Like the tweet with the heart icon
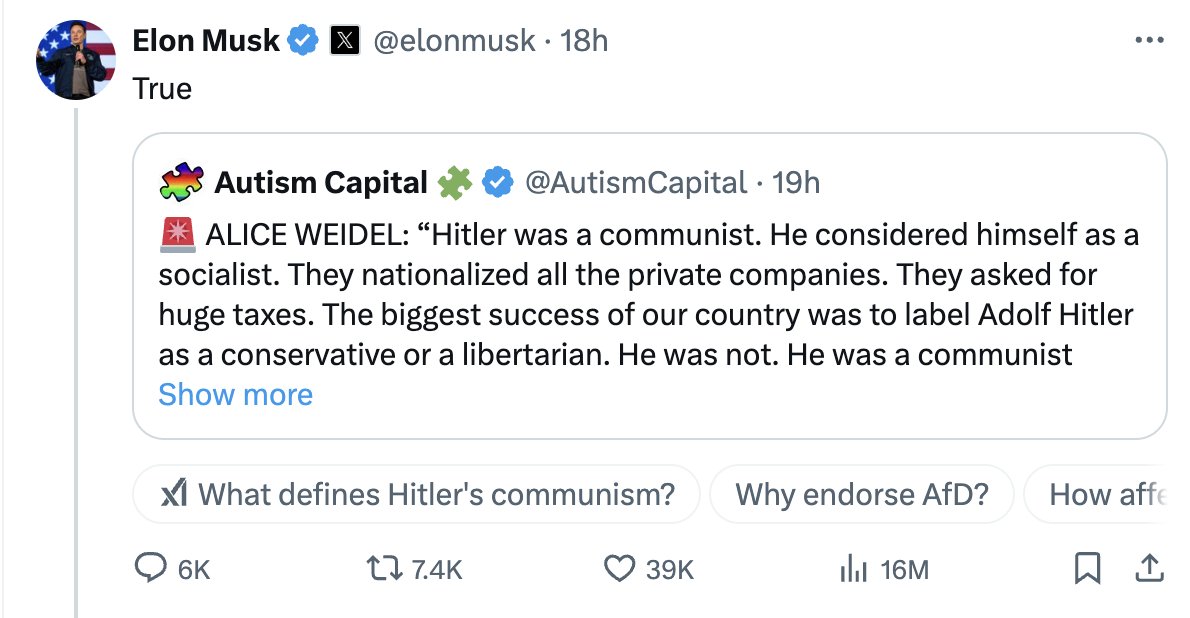1190x618 pixels. click(620, 569)
